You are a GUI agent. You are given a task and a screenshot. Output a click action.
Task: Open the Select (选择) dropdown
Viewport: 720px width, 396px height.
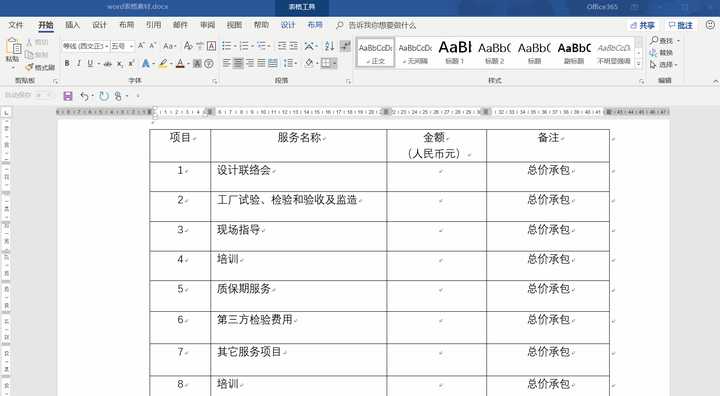664,65
